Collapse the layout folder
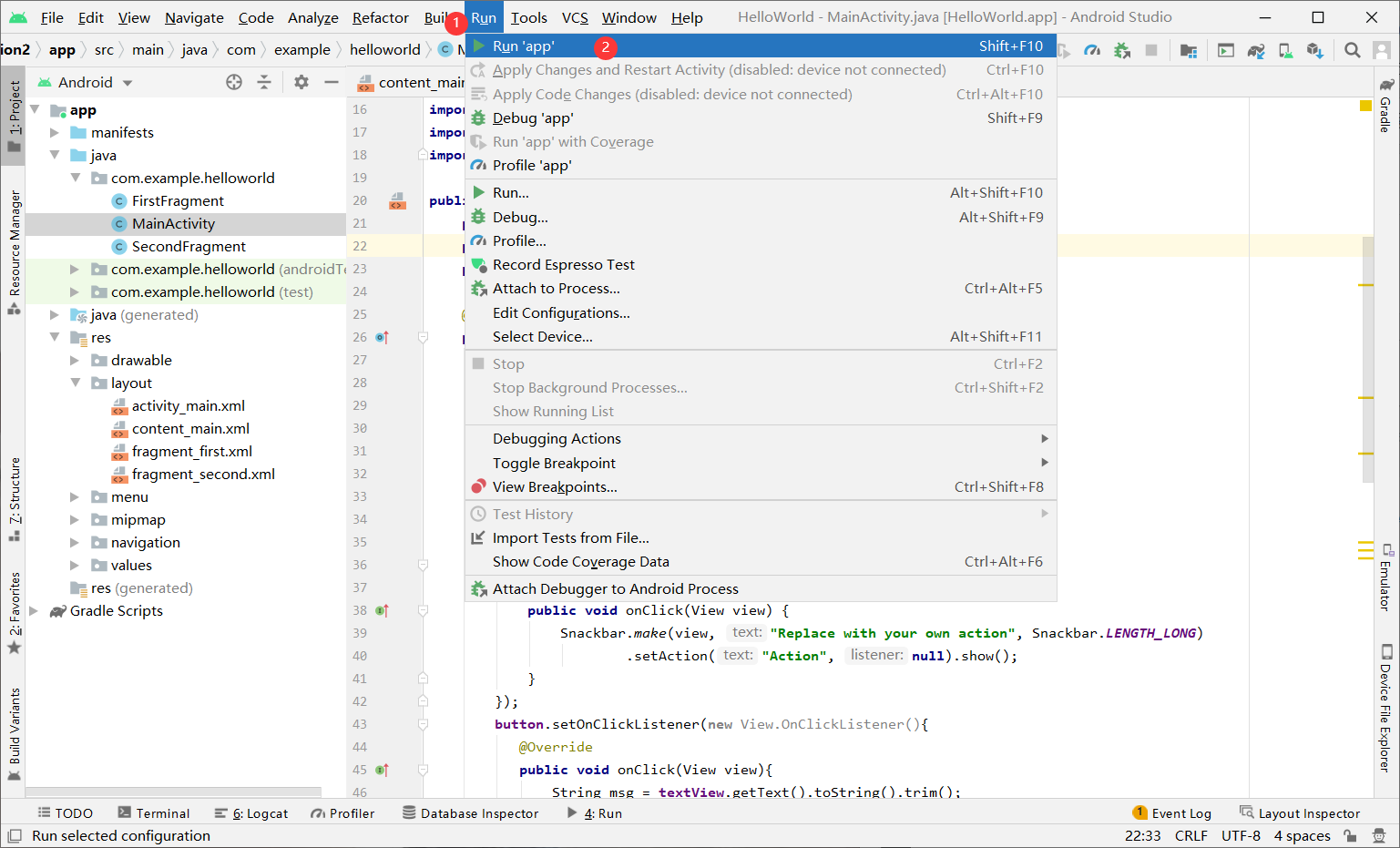This screenshot has height=848, width=1400. click(75, 383)
